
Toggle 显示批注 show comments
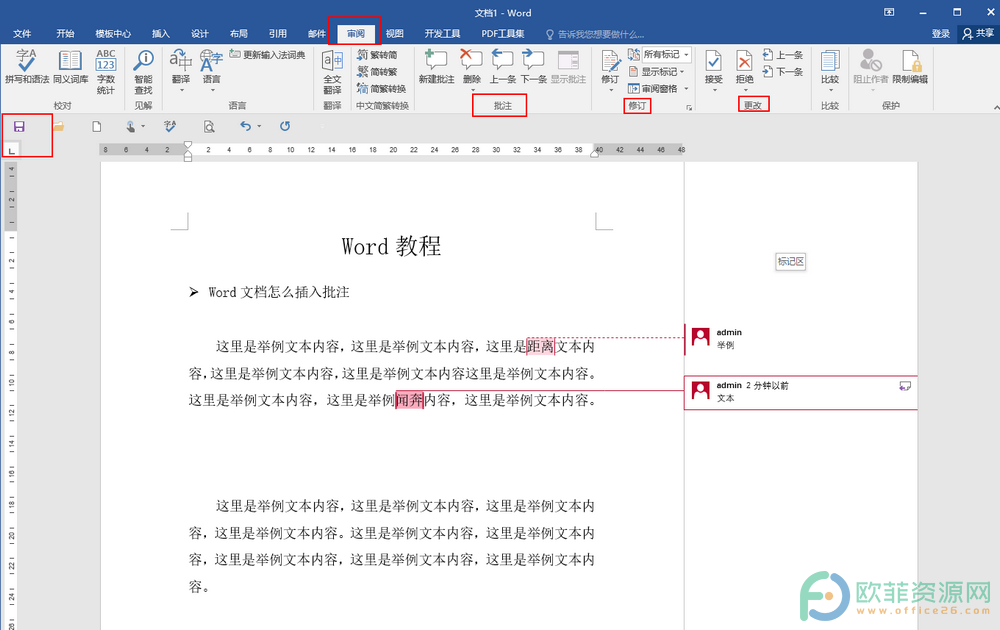(x=568, y=66)
